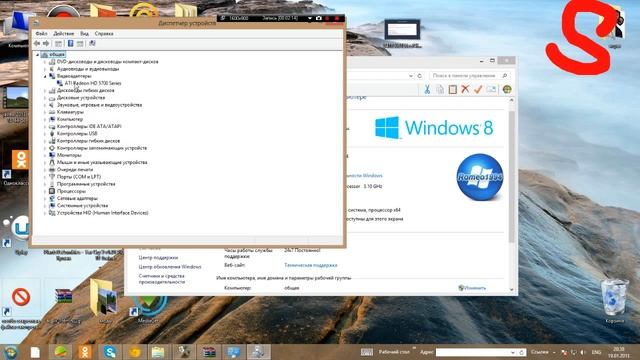Open the Вид menu
The height and width of the screenshot is (360, 640).
[x=84, y=33]
